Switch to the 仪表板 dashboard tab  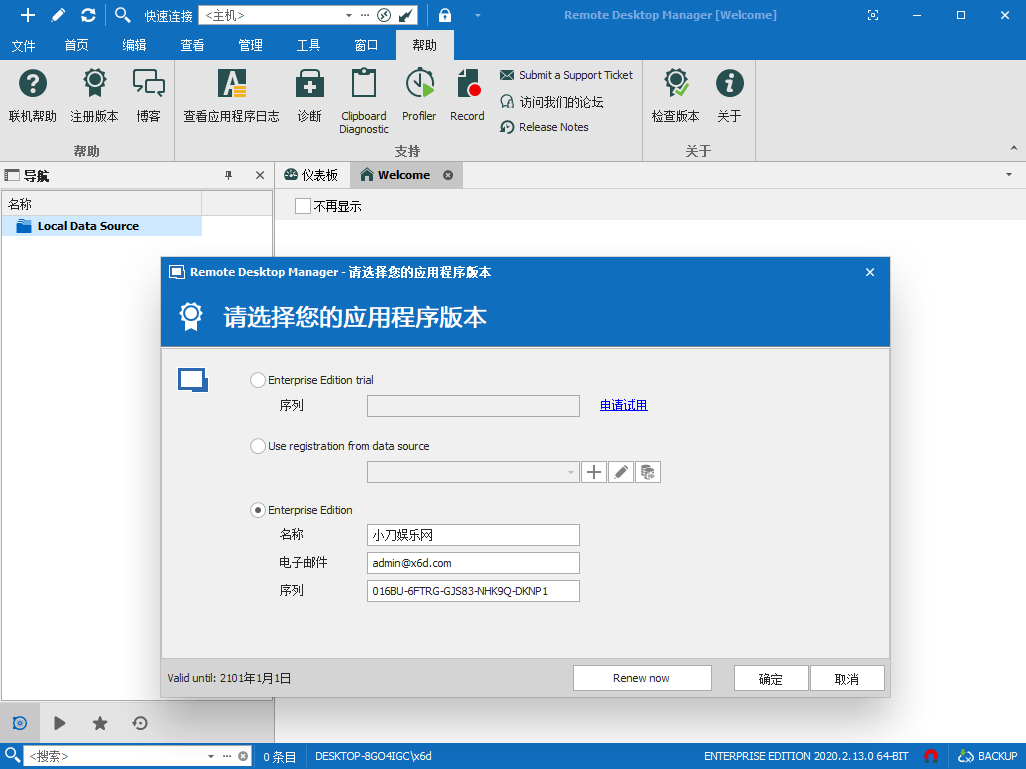[312, 175]
